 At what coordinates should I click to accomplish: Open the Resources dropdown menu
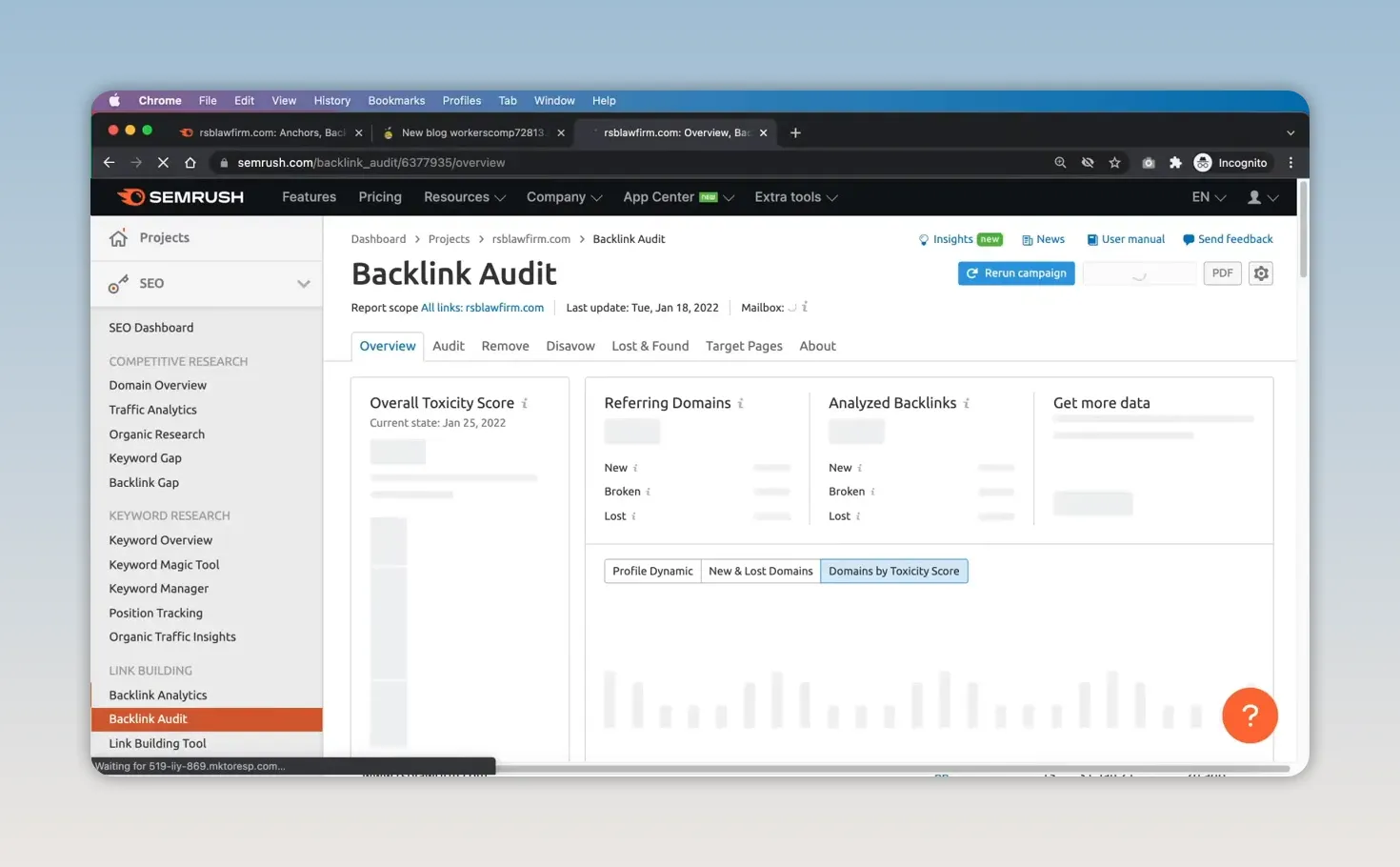pos(465,197)
